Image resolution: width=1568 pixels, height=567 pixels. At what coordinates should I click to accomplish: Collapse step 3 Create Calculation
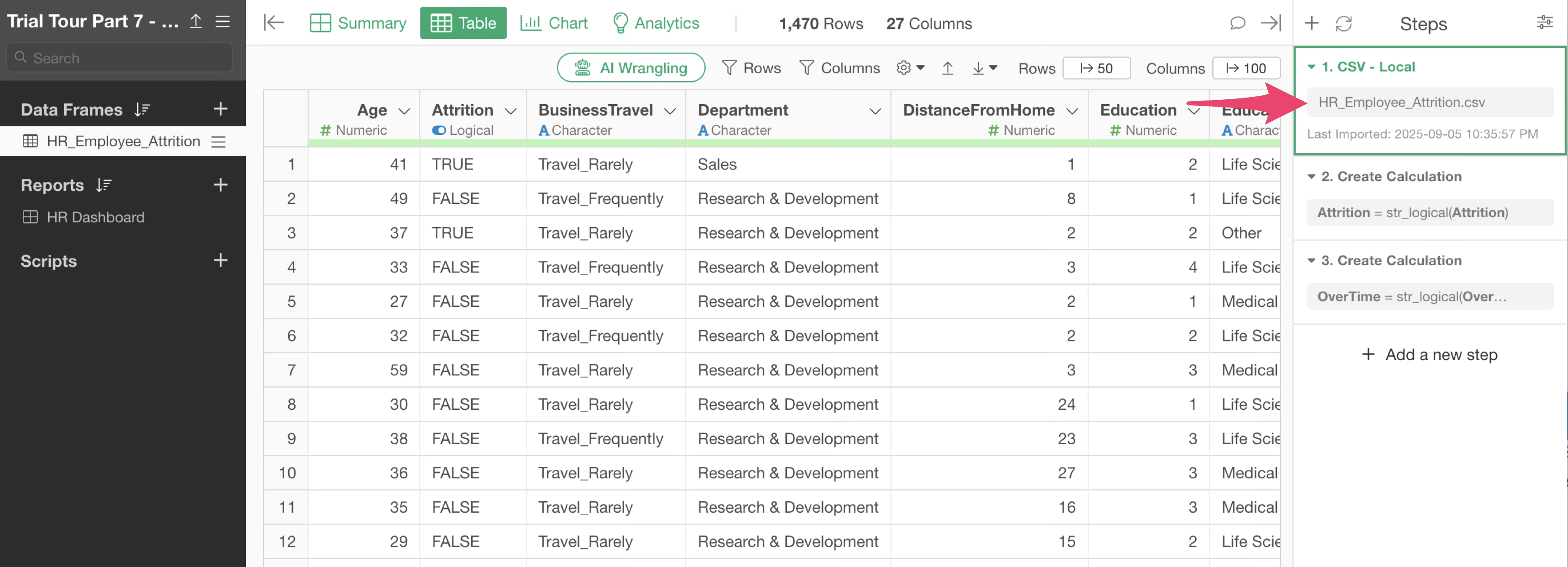(1312, 261)
